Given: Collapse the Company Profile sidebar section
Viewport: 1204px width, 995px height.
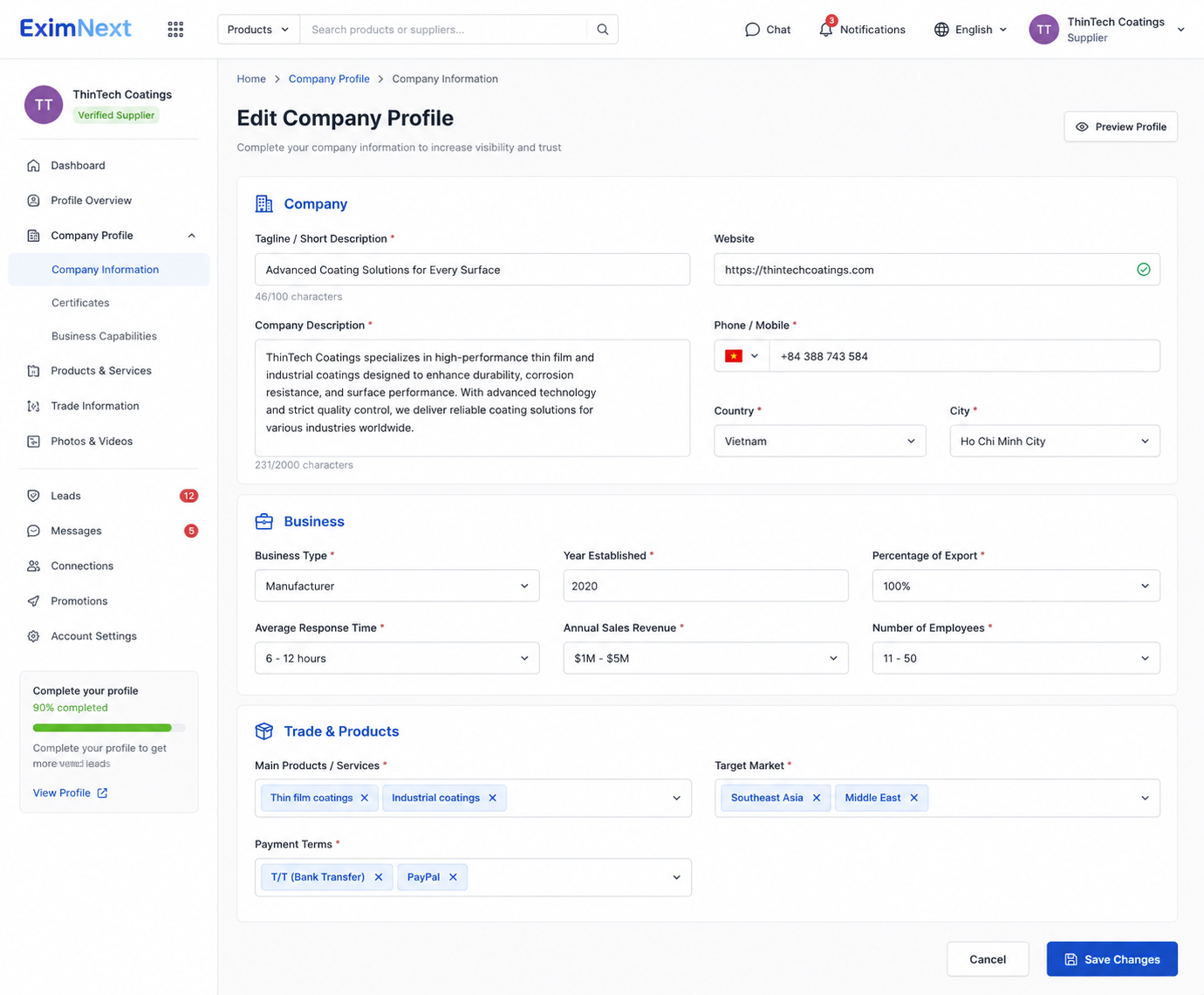Looking at the screenshot, I should (x=192, y=236).
